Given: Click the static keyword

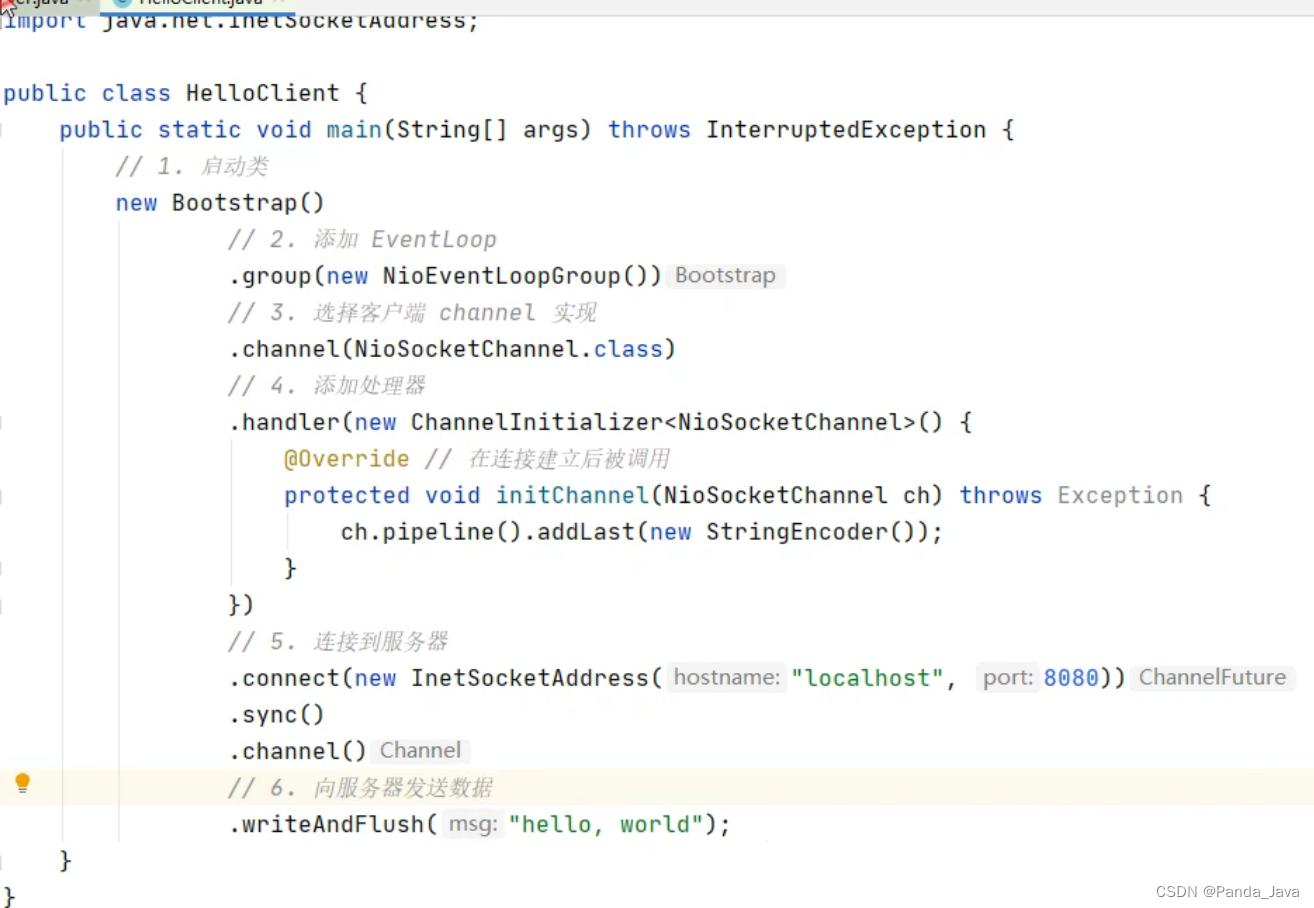Looking at the screenshot, I should (x=200, y=130).
